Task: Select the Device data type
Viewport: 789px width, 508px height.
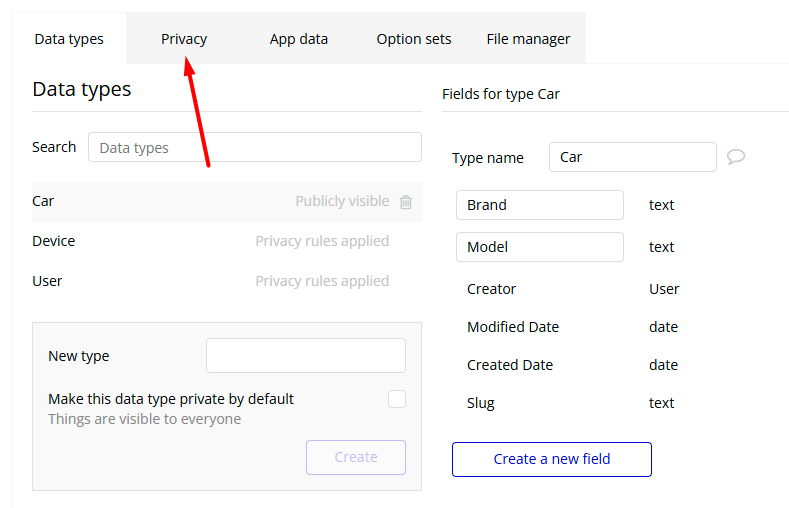Action: (x=54, y=241)
